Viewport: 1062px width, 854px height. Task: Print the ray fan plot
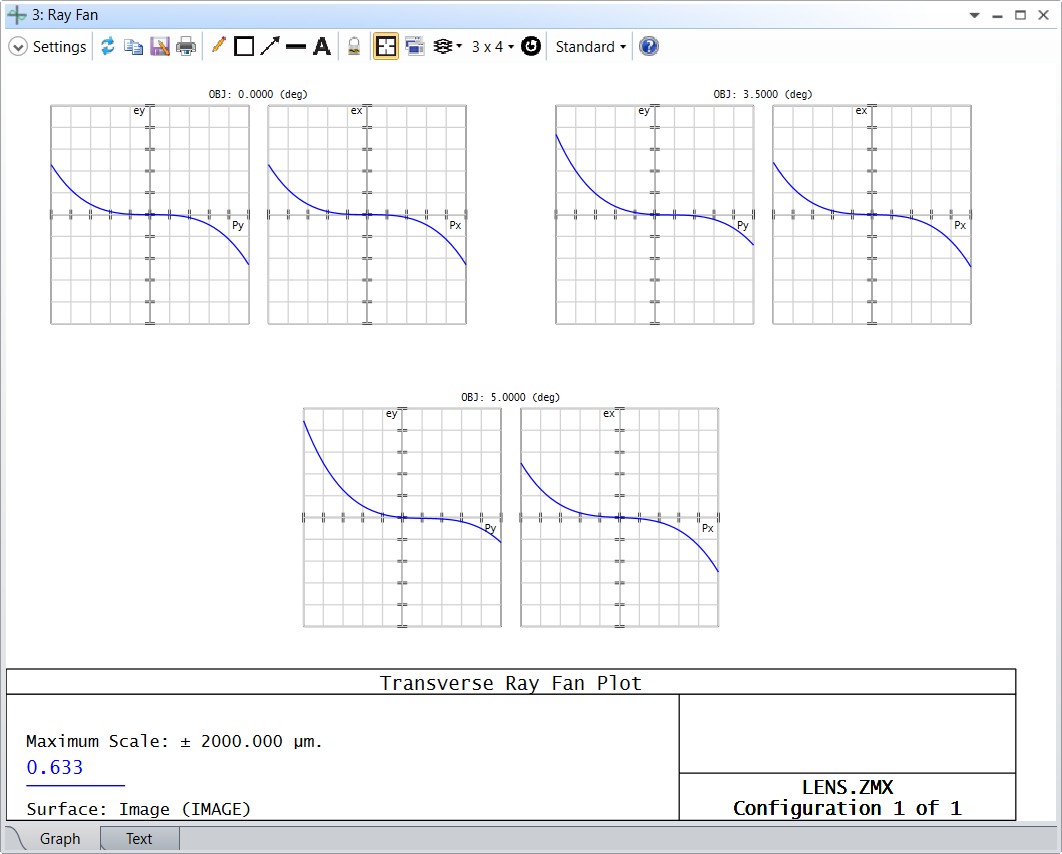[186, 46]
